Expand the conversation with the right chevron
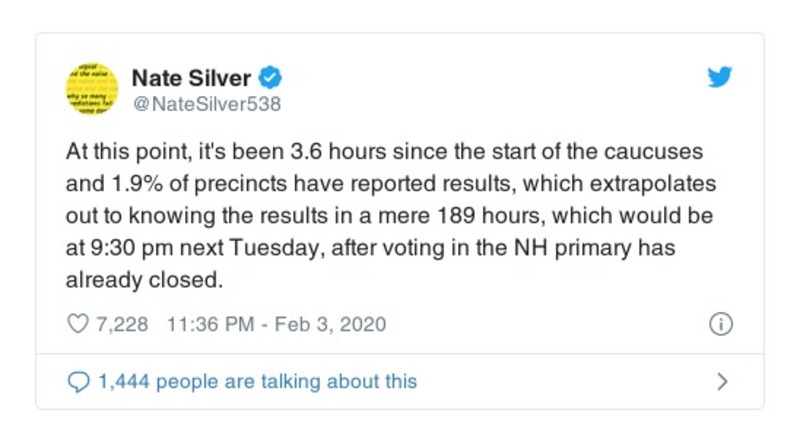This screenshot has width=800, height=445. pos(723,381)
